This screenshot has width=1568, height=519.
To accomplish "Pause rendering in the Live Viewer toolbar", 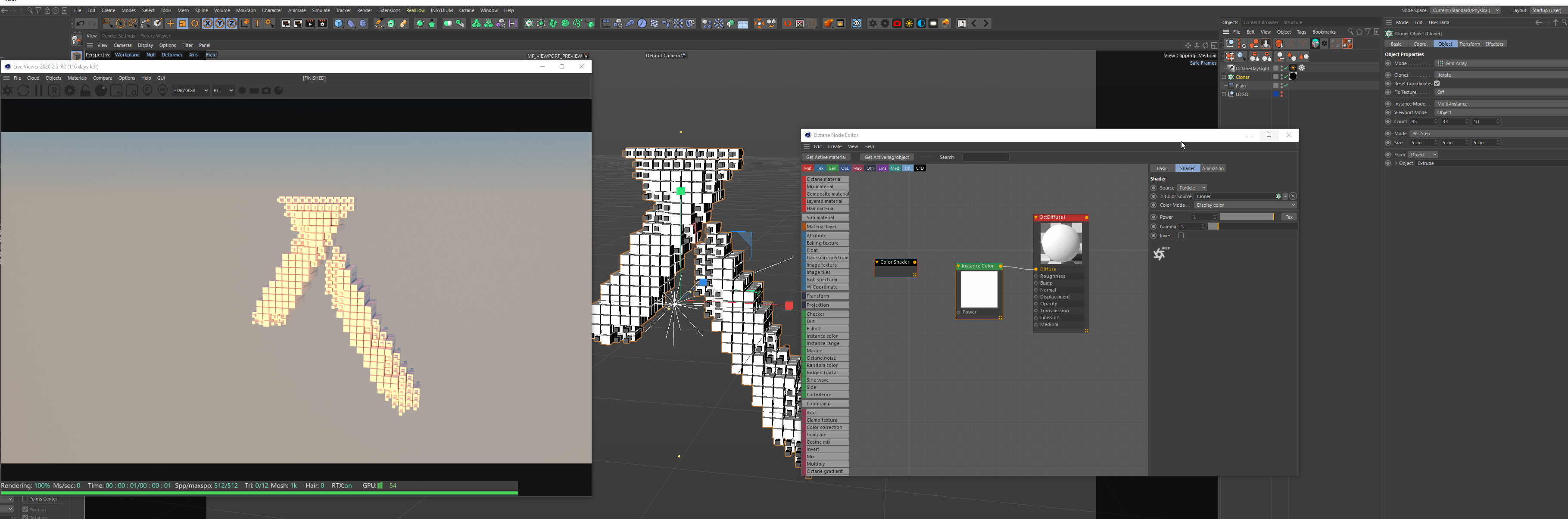I will [x=38, y=90].
